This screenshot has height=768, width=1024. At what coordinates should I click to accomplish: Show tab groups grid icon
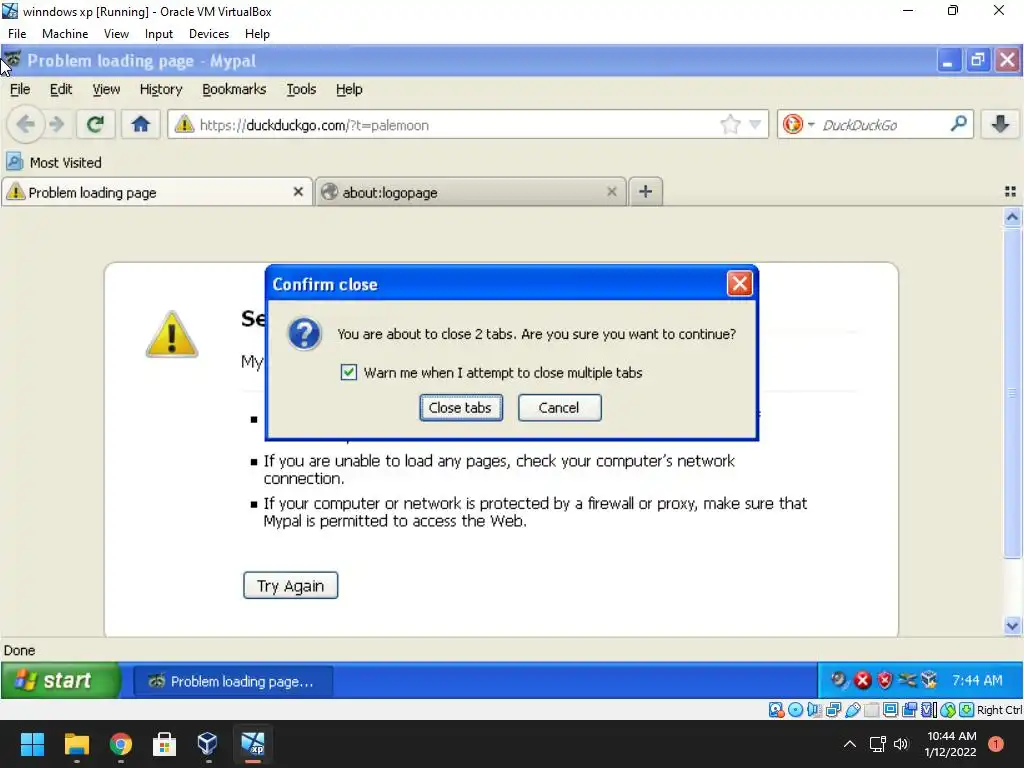click(x=1010, y=191)
